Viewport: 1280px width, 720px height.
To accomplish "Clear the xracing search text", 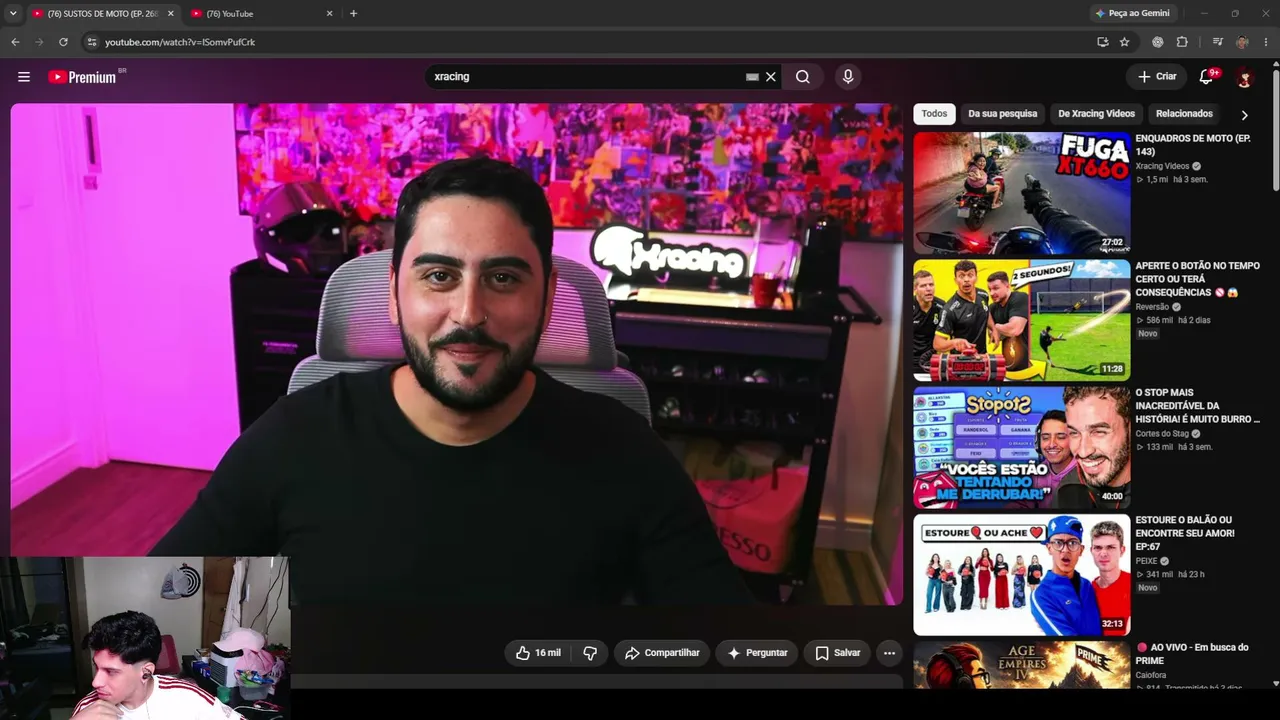I will coord(771,77).
